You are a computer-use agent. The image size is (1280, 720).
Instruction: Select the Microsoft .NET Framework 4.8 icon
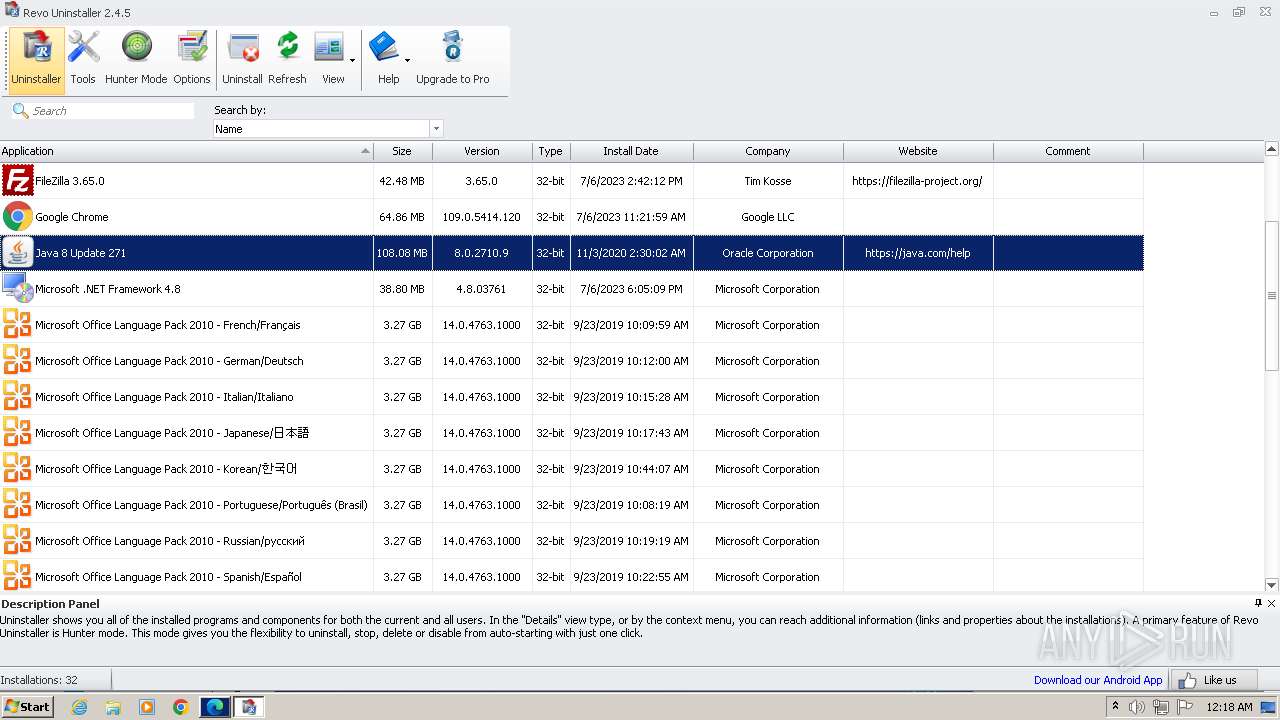tap(17, 289)
